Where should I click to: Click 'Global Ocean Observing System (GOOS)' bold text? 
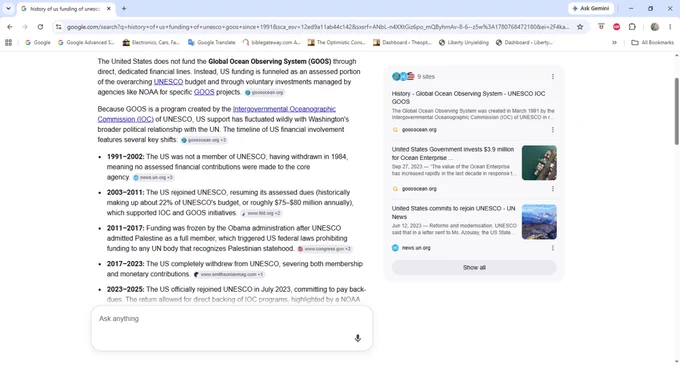(269, 62)
